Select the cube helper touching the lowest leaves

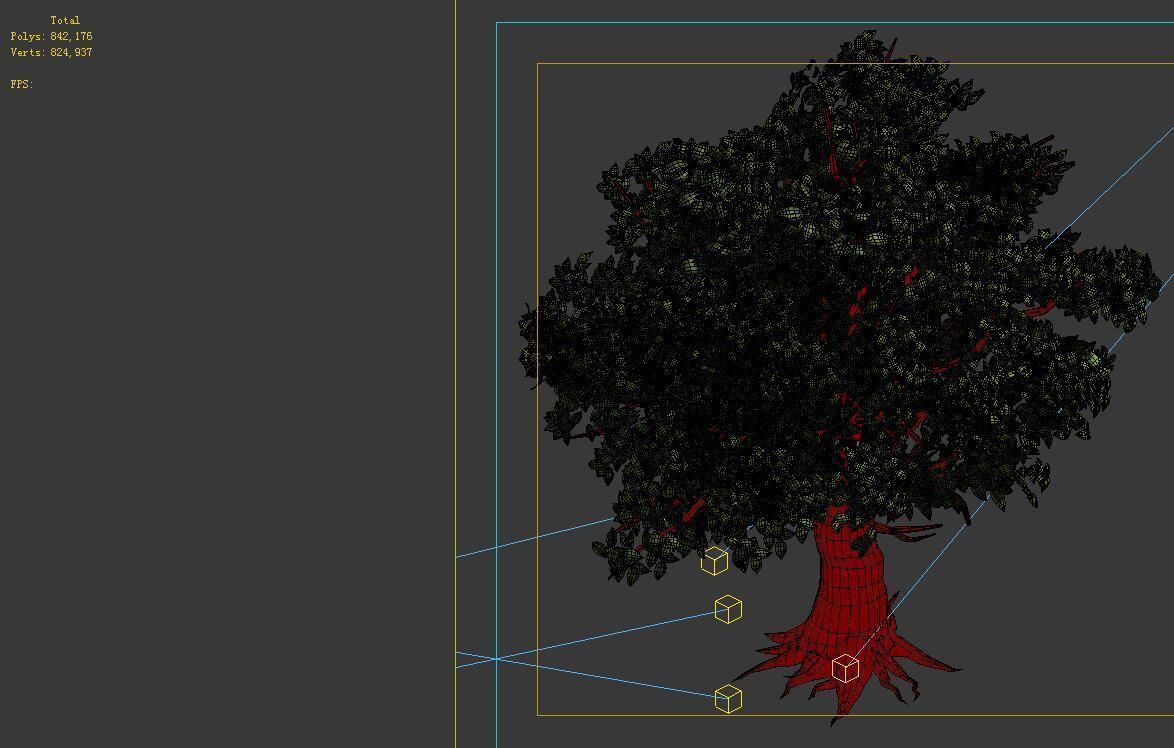point(714,561)
